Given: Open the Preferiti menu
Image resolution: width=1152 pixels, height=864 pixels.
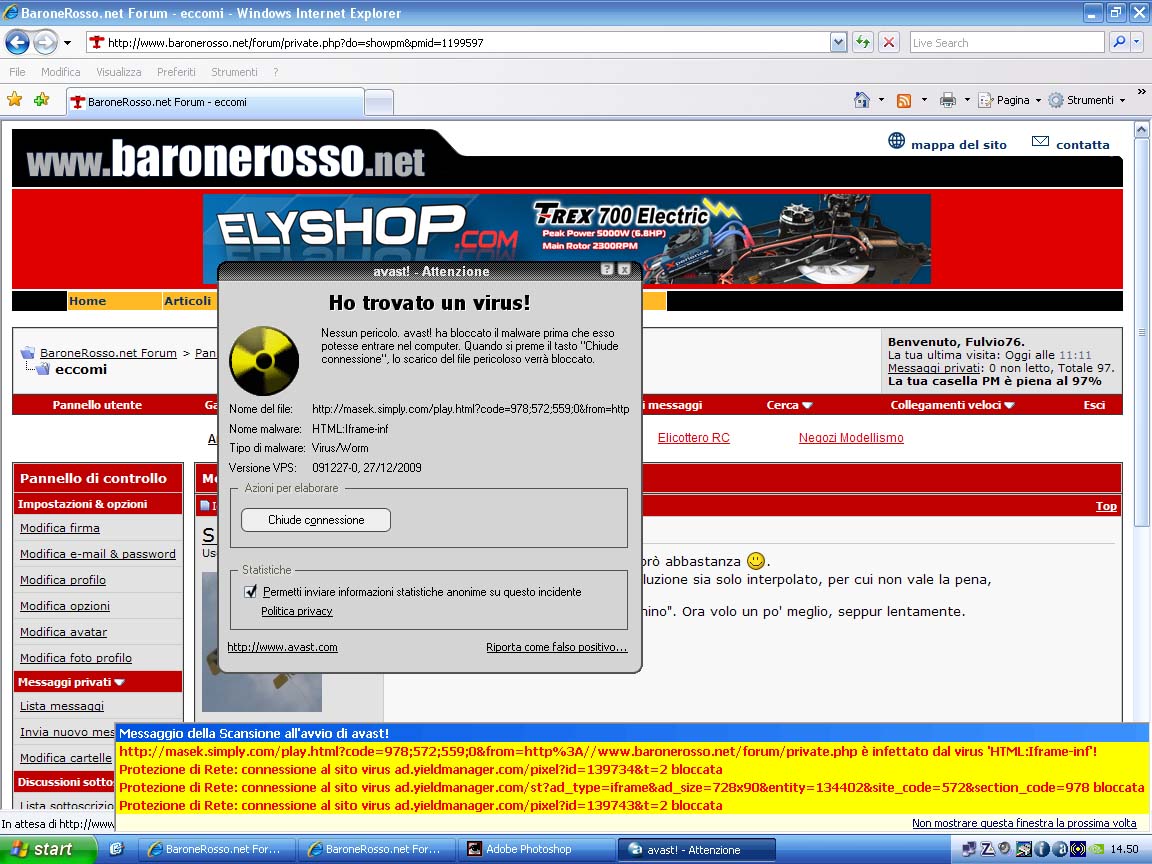Looking at the screenshot, I should 176,72.
